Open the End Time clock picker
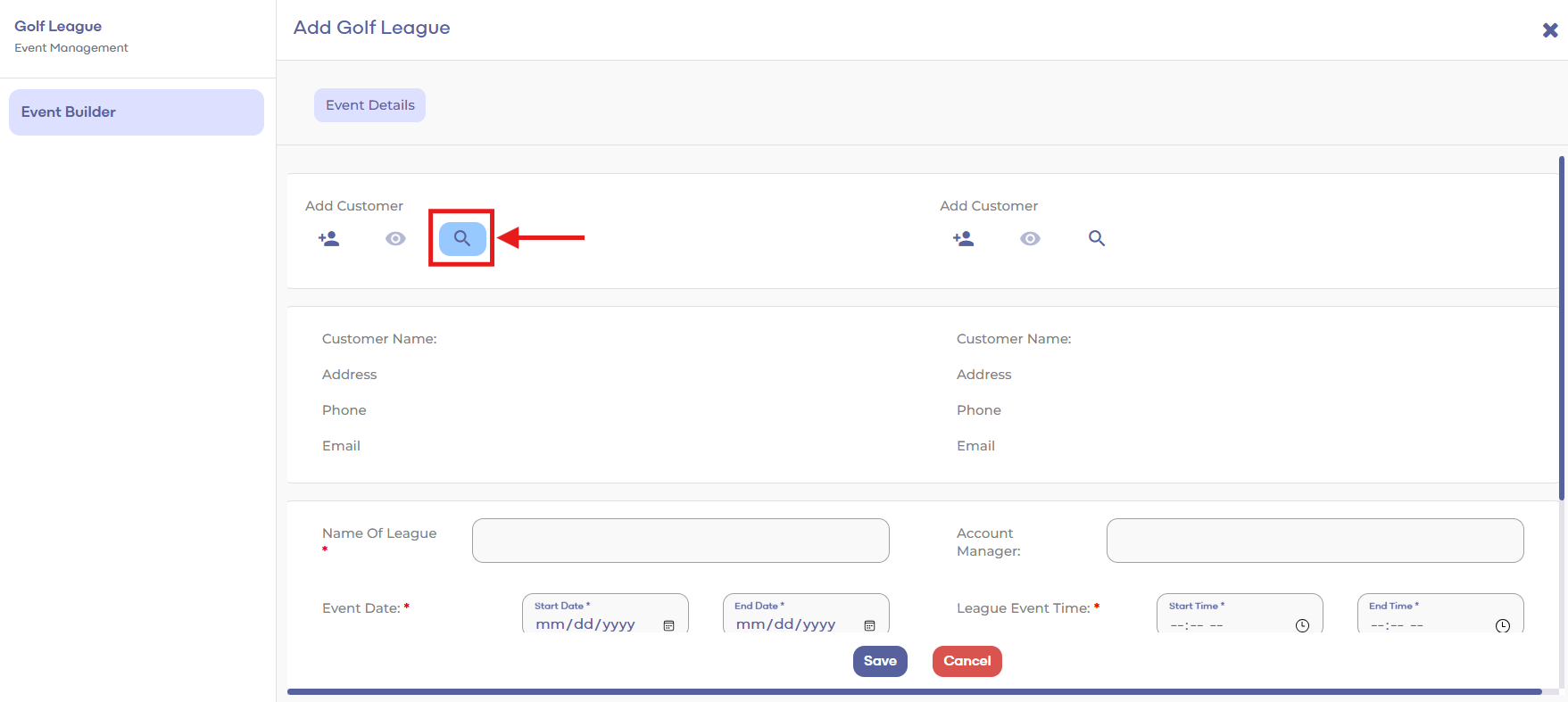 pyautogui.click(x=1503, y=625)
